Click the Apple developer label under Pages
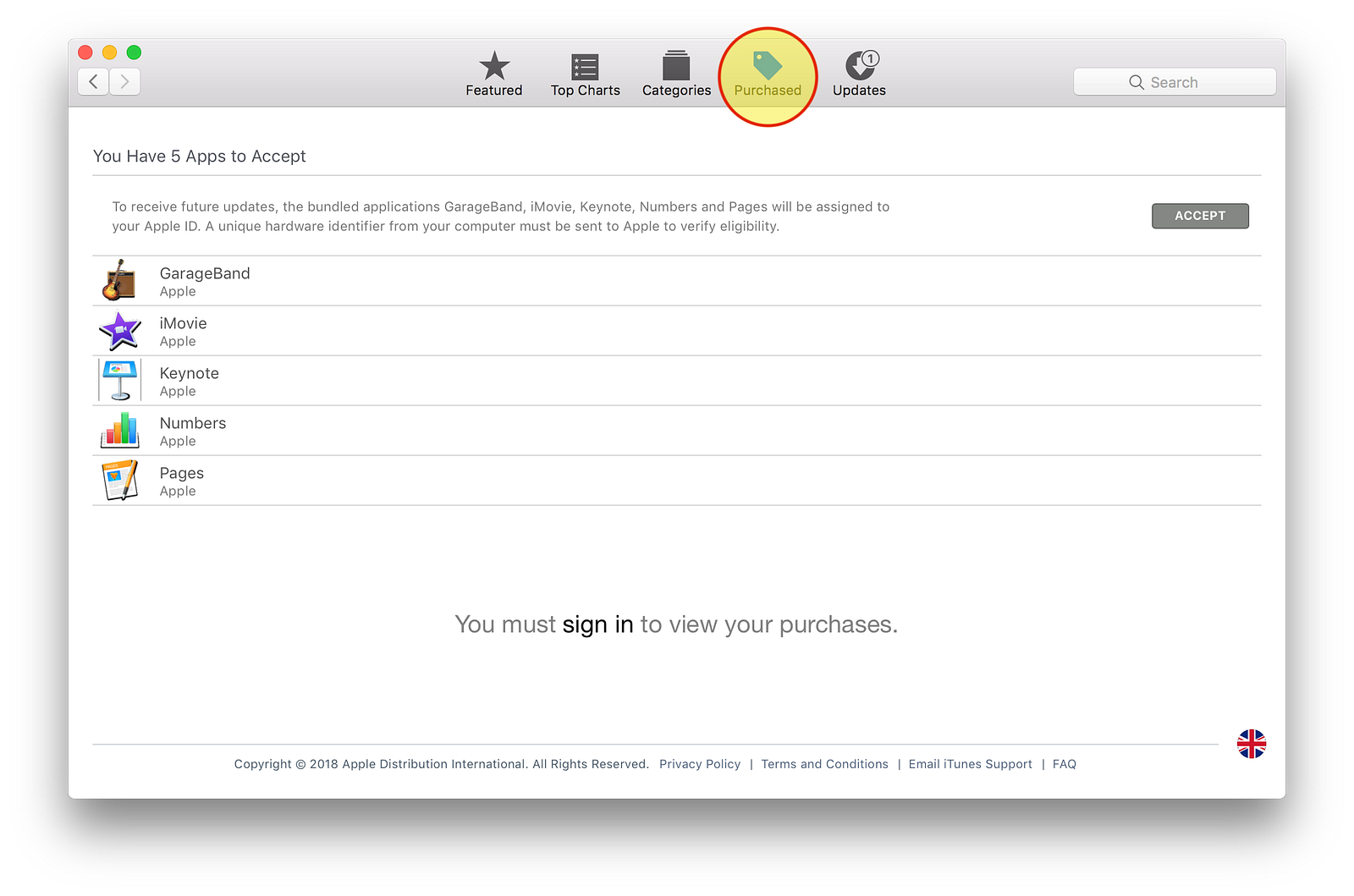This screenshot has width=1354, height=896. coord(178,492)
